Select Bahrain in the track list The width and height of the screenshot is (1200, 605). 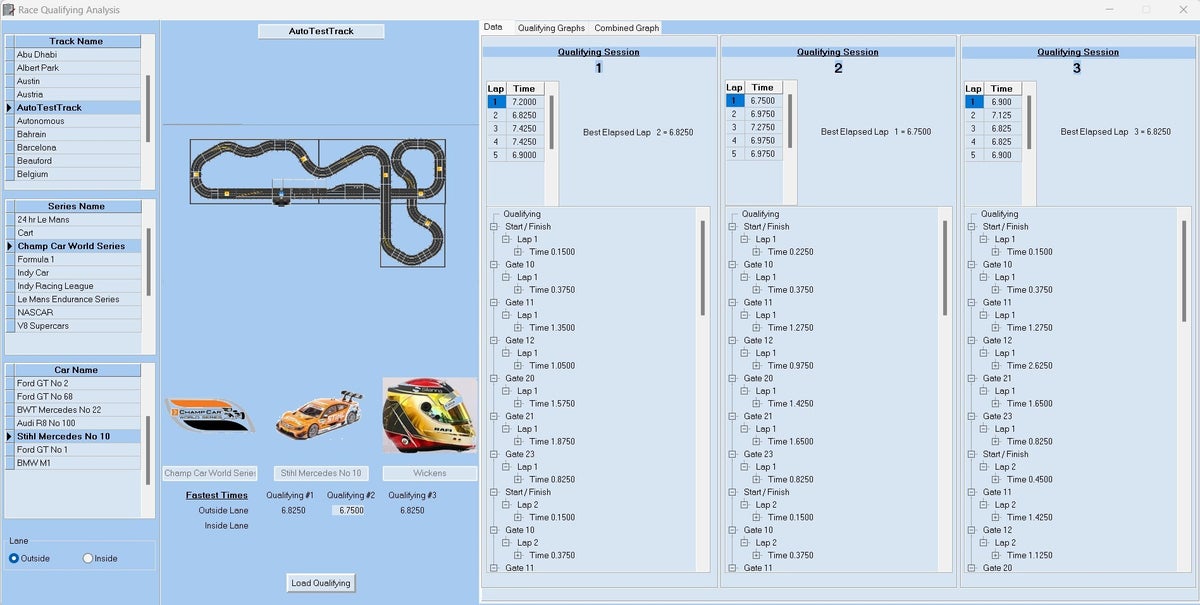(x=77, y=134)
